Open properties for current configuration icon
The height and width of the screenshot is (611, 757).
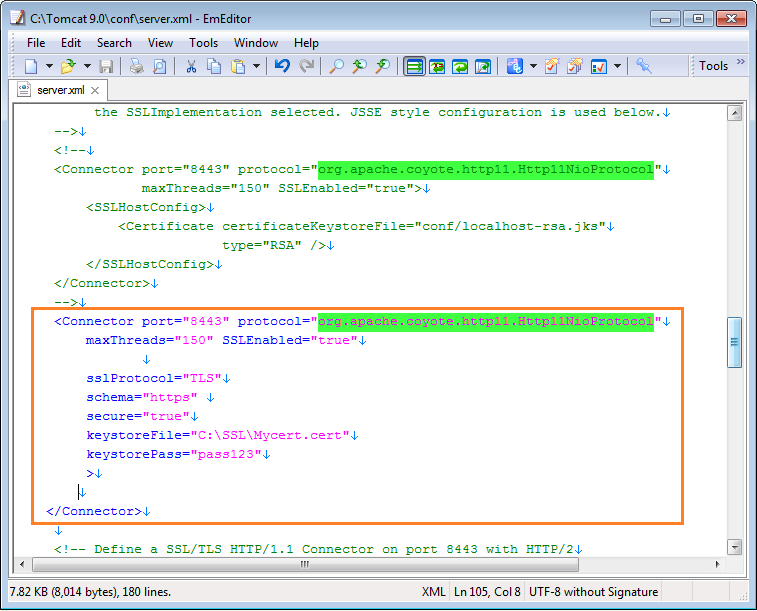(x=552, y=66)
